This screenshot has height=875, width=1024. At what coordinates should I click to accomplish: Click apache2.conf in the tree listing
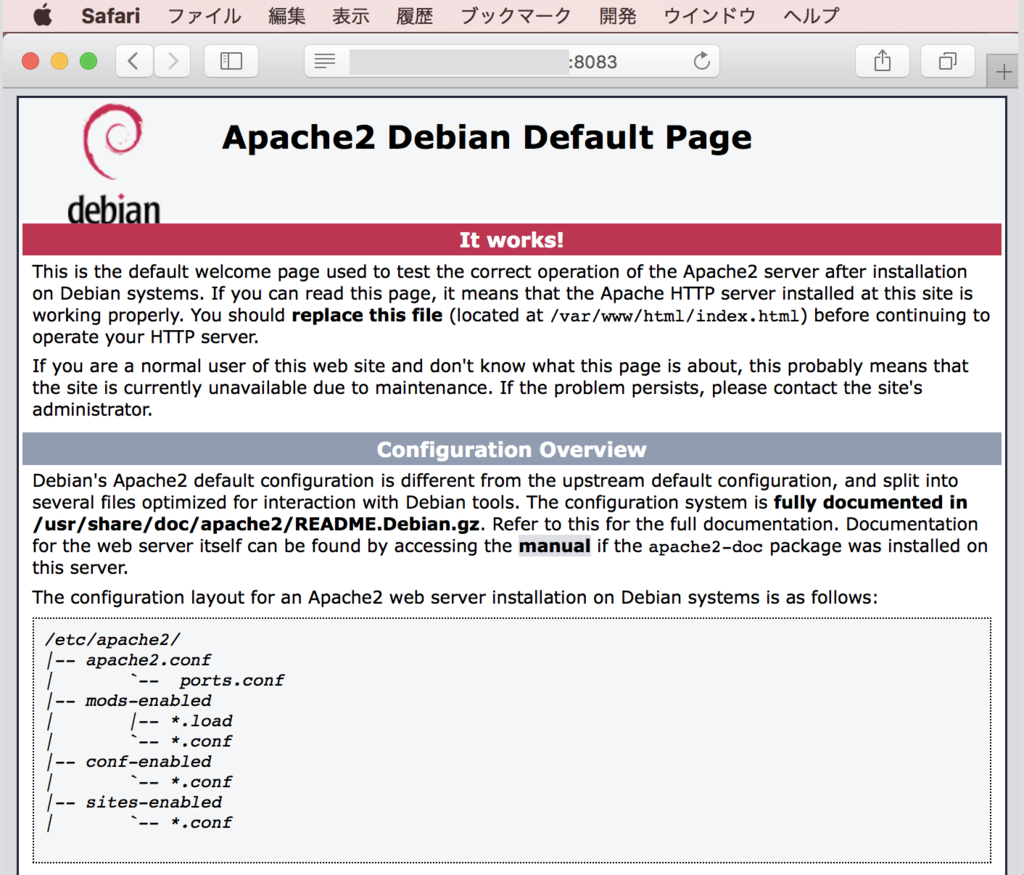point(148,660)
